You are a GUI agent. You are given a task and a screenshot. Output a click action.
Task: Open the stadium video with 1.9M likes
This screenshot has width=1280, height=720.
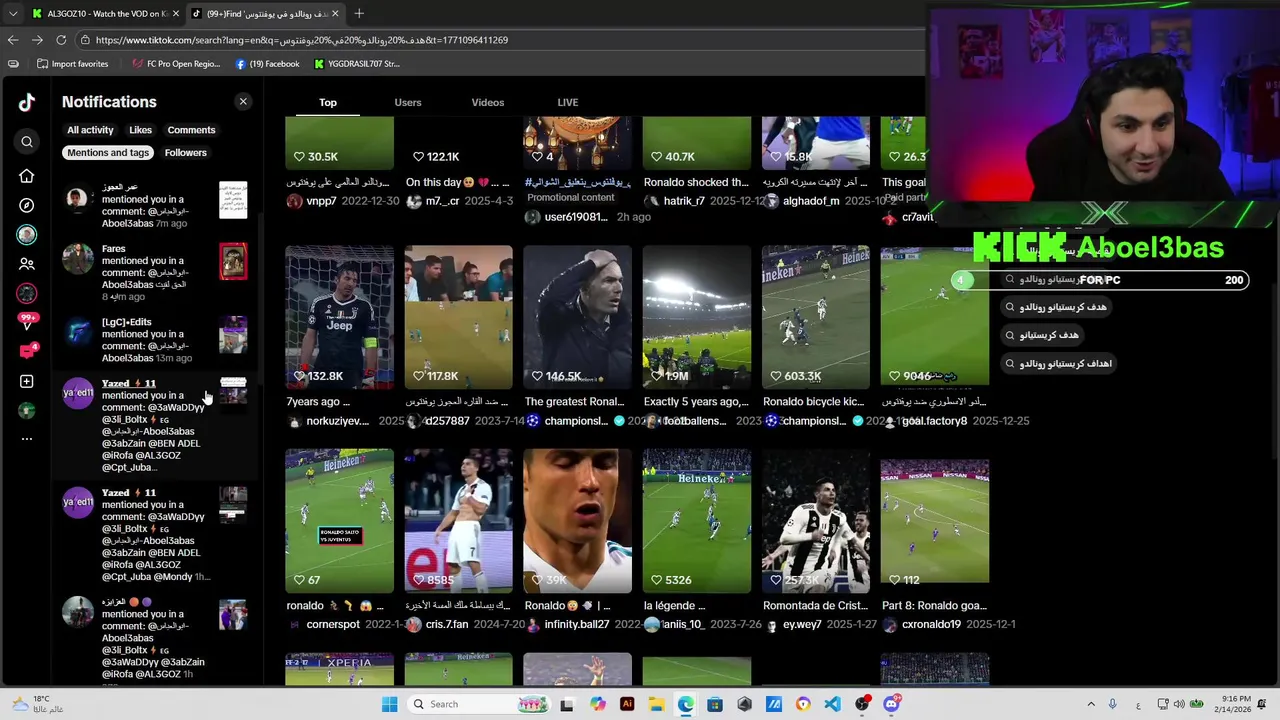click(696, 317)
